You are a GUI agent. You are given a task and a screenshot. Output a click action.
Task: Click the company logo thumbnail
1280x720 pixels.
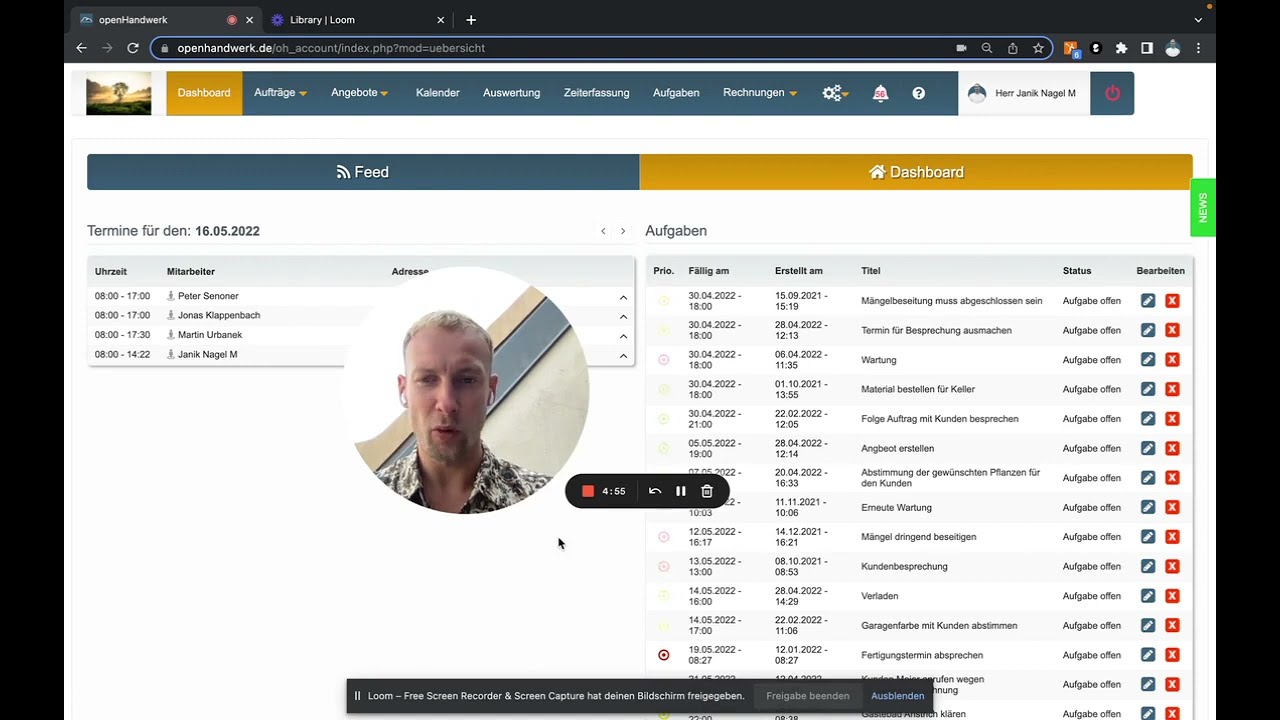[x=119, y=93]
